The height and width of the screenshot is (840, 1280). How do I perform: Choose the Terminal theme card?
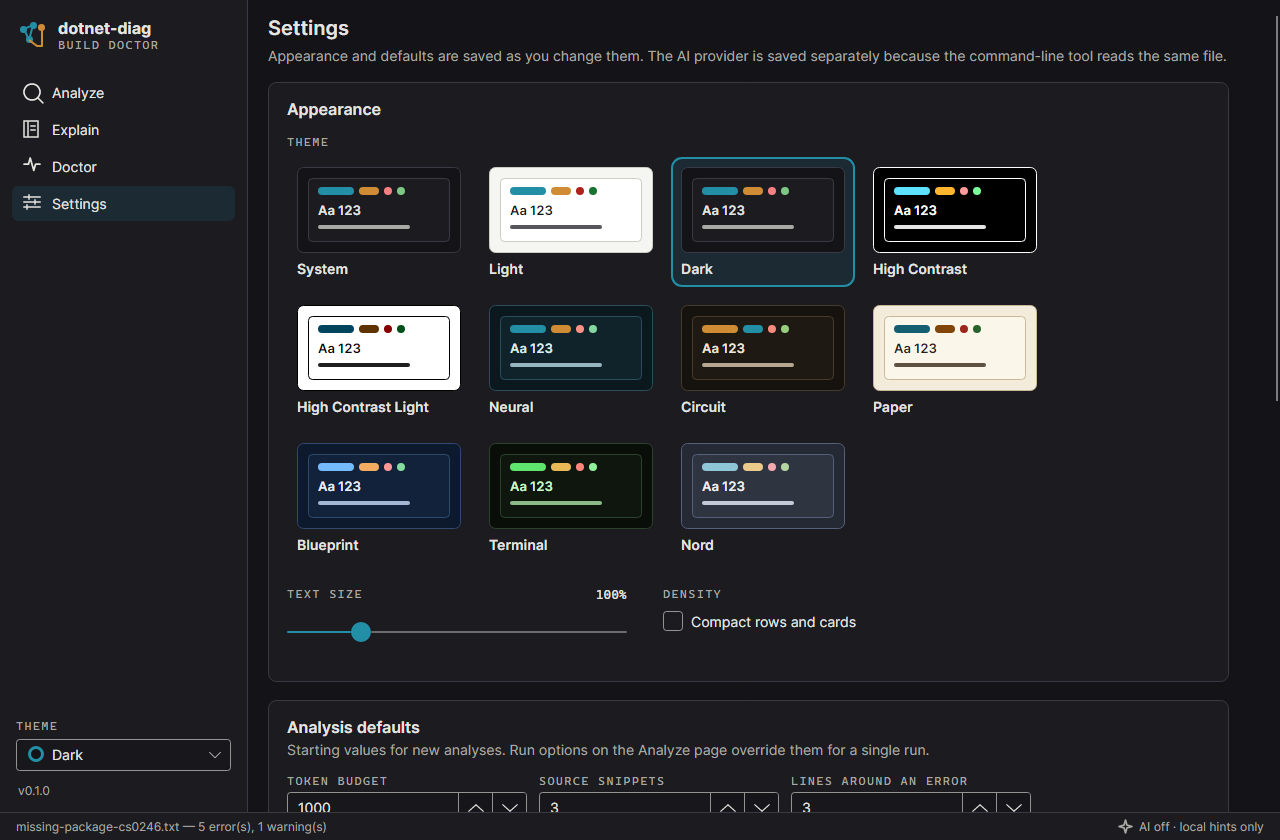click(571, 498)
